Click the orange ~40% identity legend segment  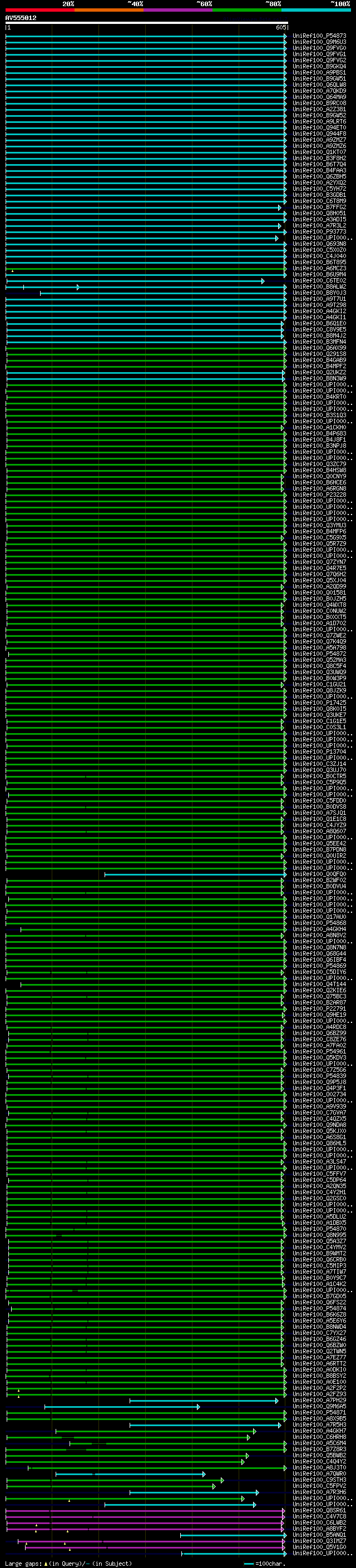109,11
